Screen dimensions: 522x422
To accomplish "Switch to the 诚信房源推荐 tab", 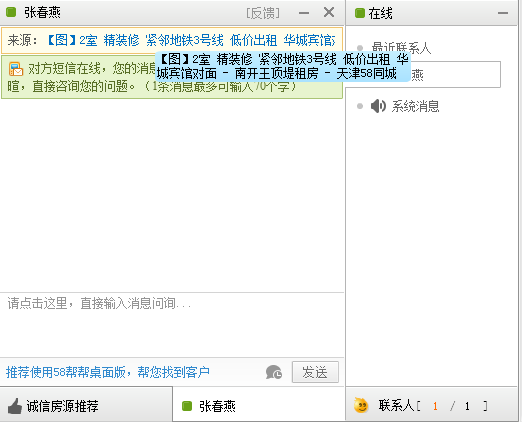I will pyautogui.click(x=86, y=405).
